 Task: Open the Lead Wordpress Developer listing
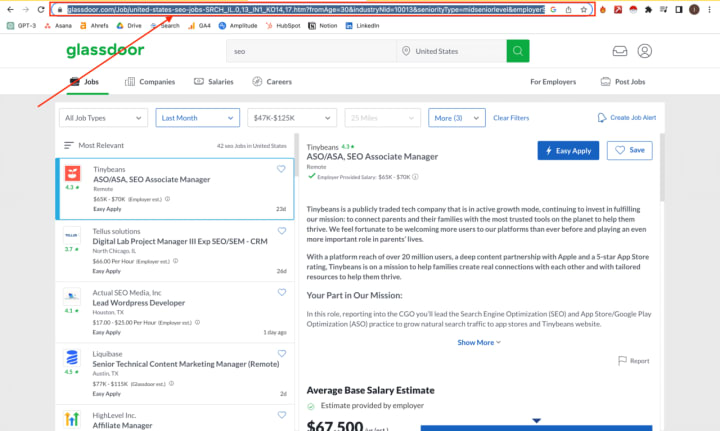(139, 303)
